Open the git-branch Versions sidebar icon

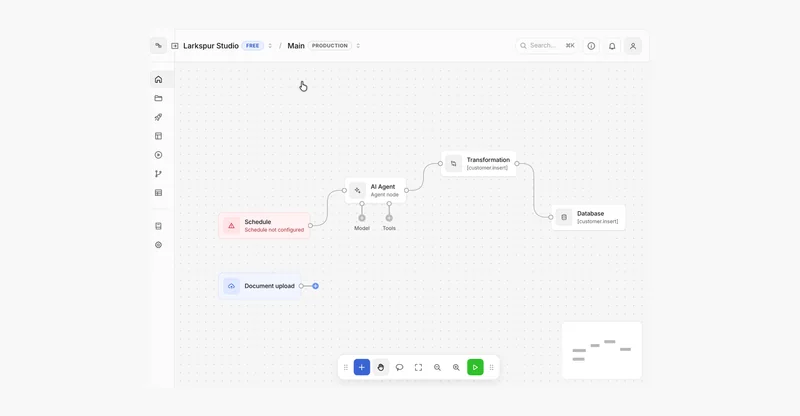point(158,174)
